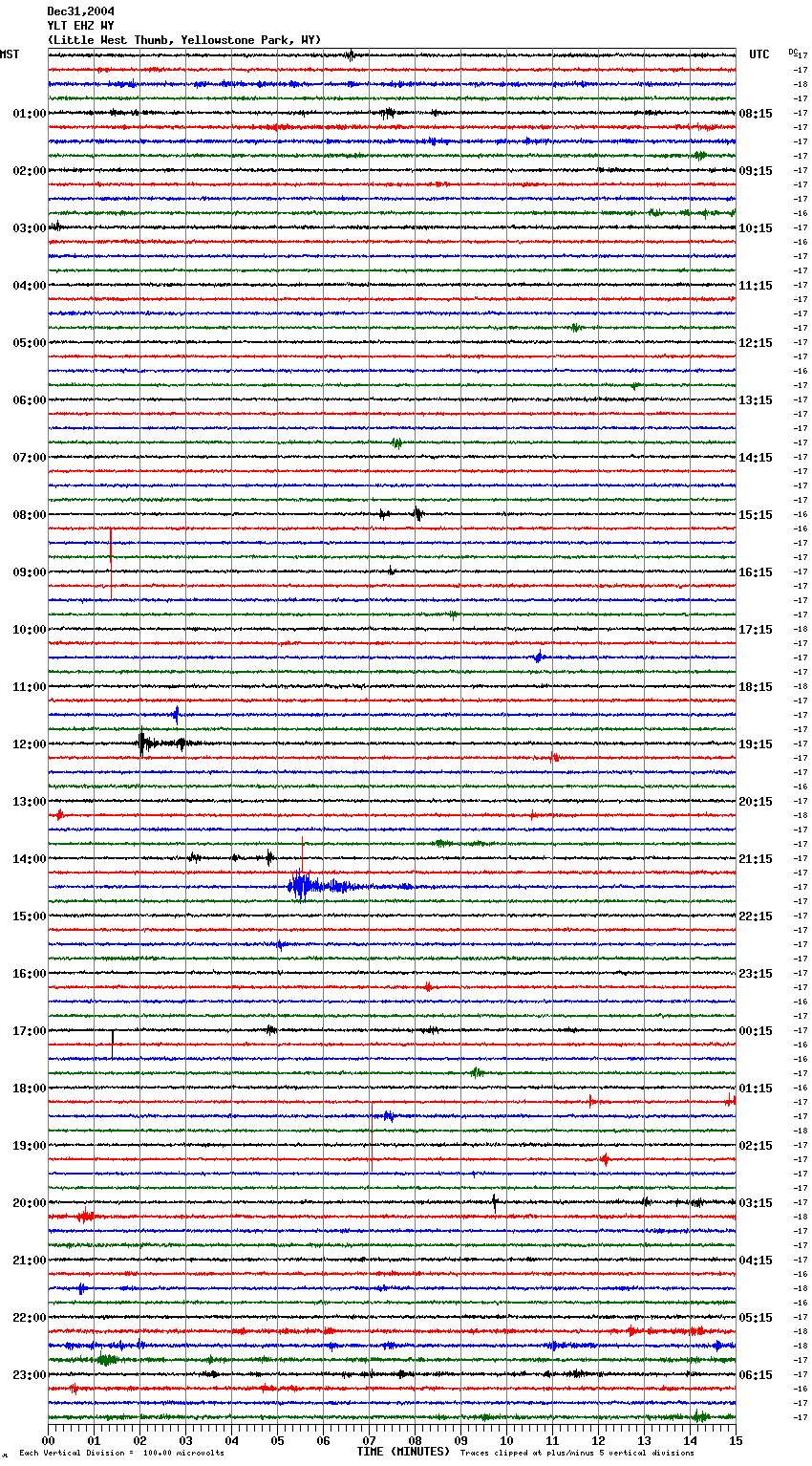Select the station code YLT EHZ WY
The height and width of the screenshot is (1466, 812).
click(80, 26)
